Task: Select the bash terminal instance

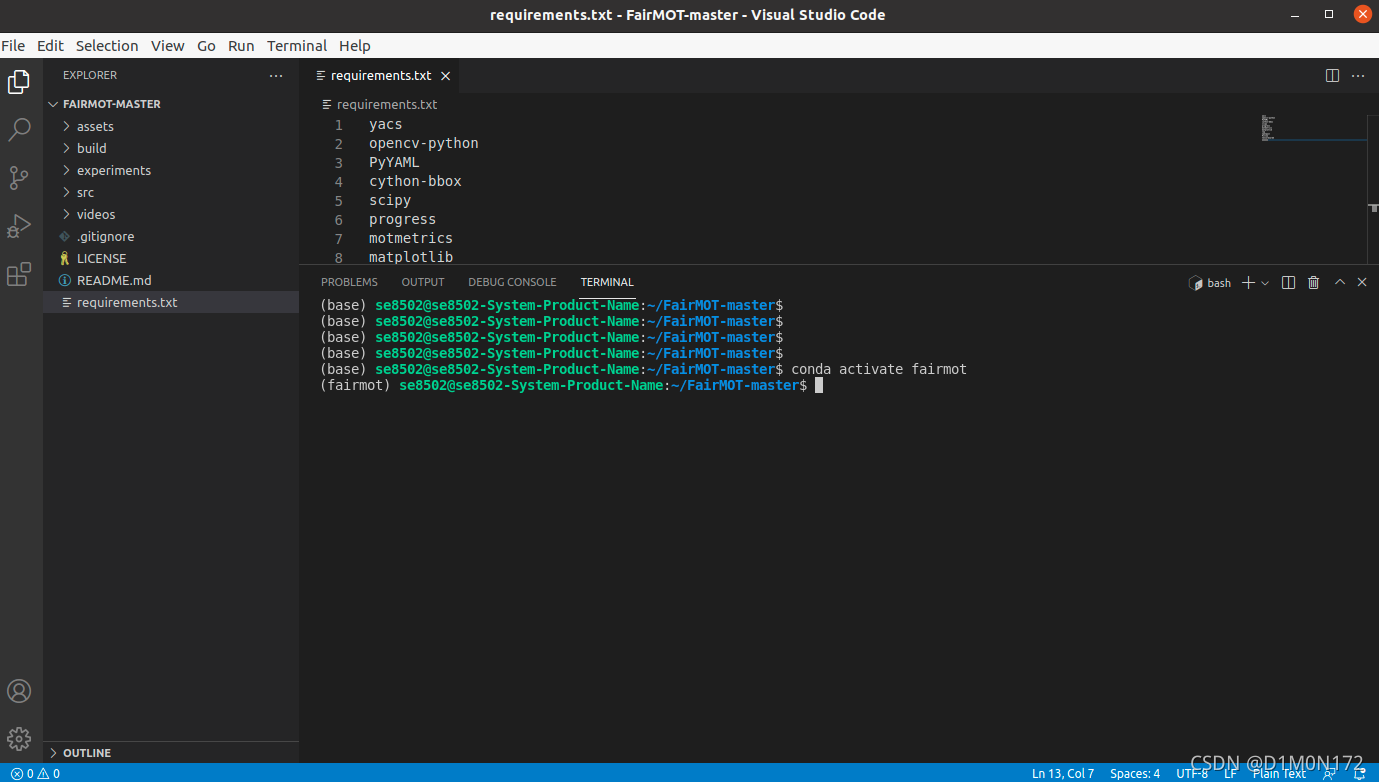Action: [1210, 283]
